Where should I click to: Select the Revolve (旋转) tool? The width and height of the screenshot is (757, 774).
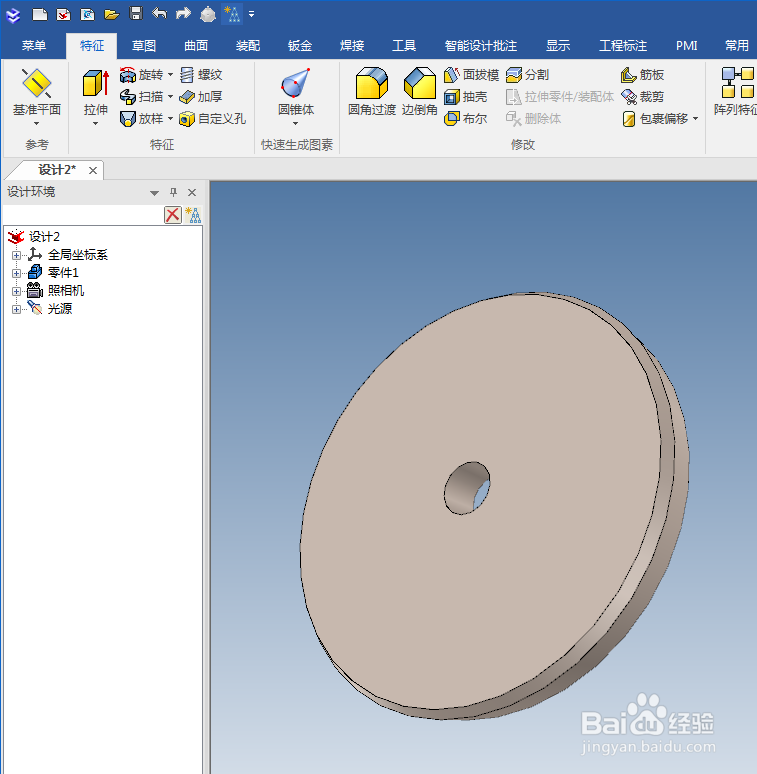[141, 75]
